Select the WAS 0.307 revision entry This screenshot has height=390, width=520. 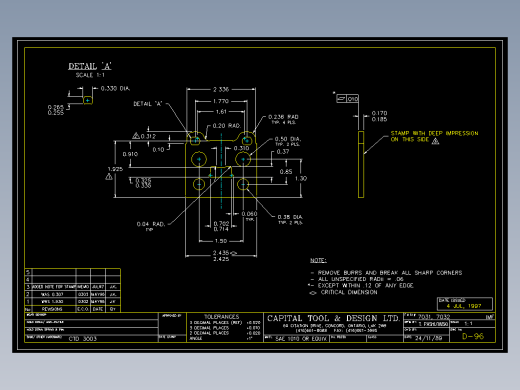(52, 294)
